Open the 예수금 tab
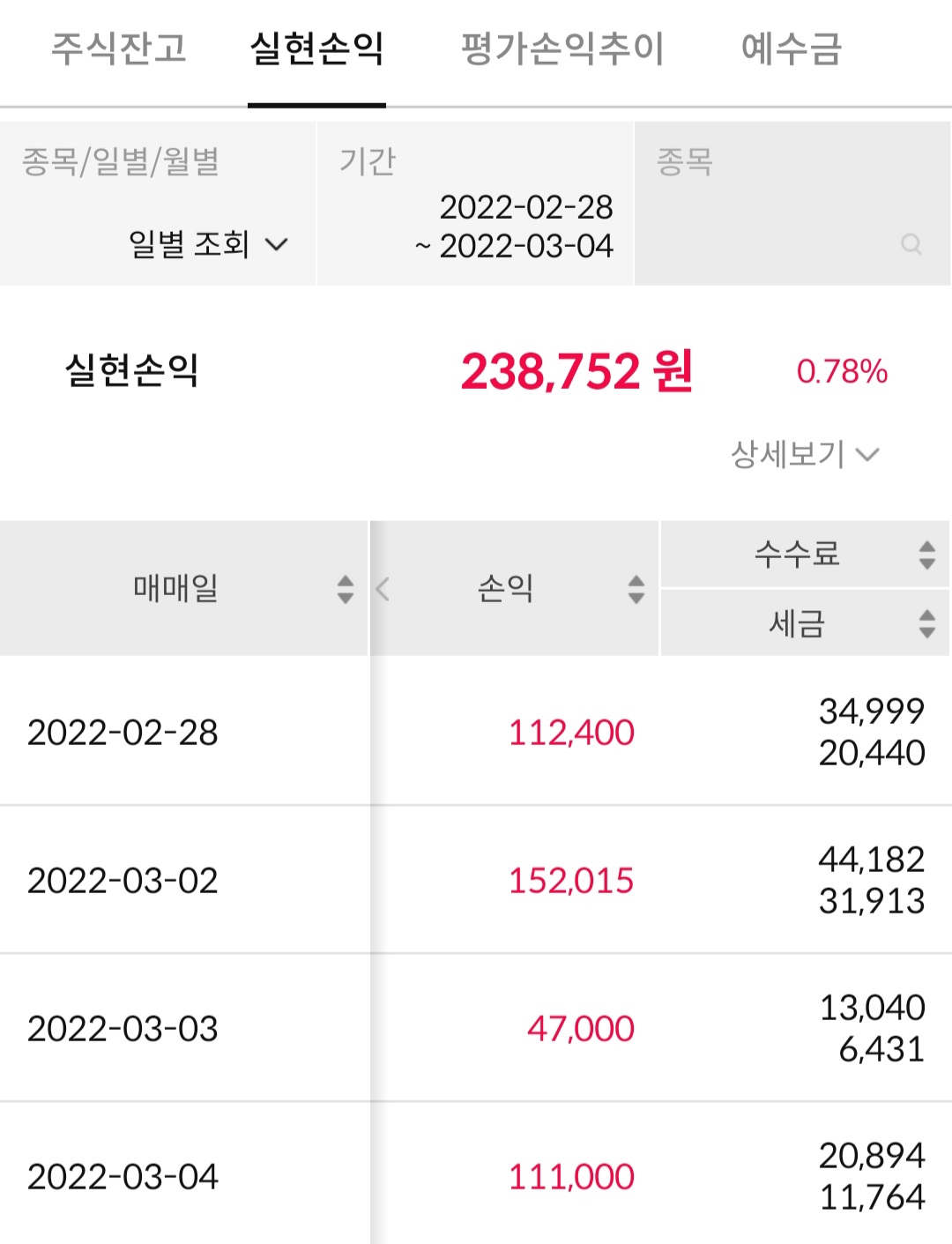Viewport: 952px width, 1244px height. pyautogui.click(x=791, y=48)
